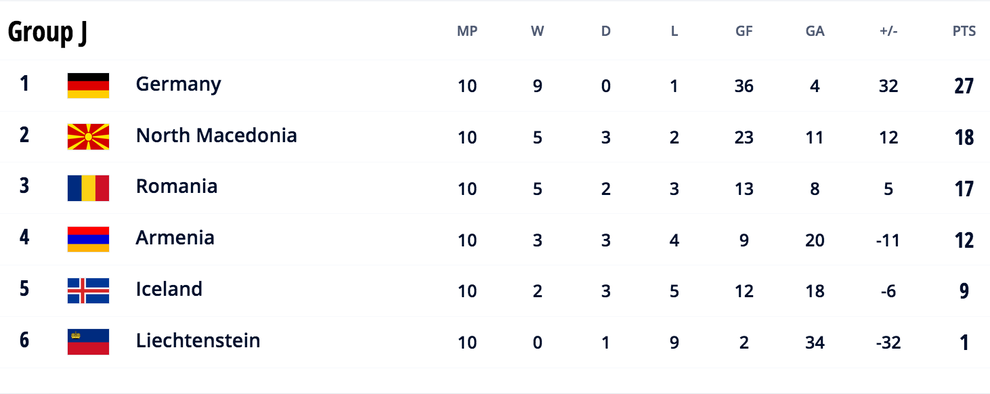Image resolution: width=990 pixels, height=394 pixels.
Task: Select Germany's 27 points value
Action: point(964,86)
